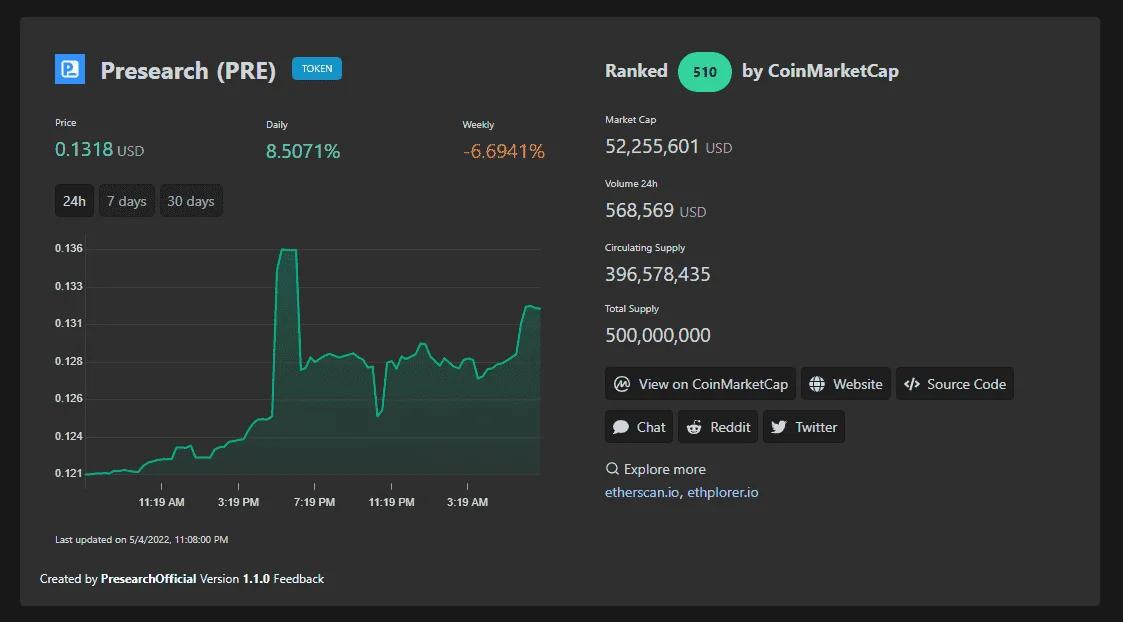Click the Twitter bird icon
Screen dimensions: 1123x622
(779, 427)
